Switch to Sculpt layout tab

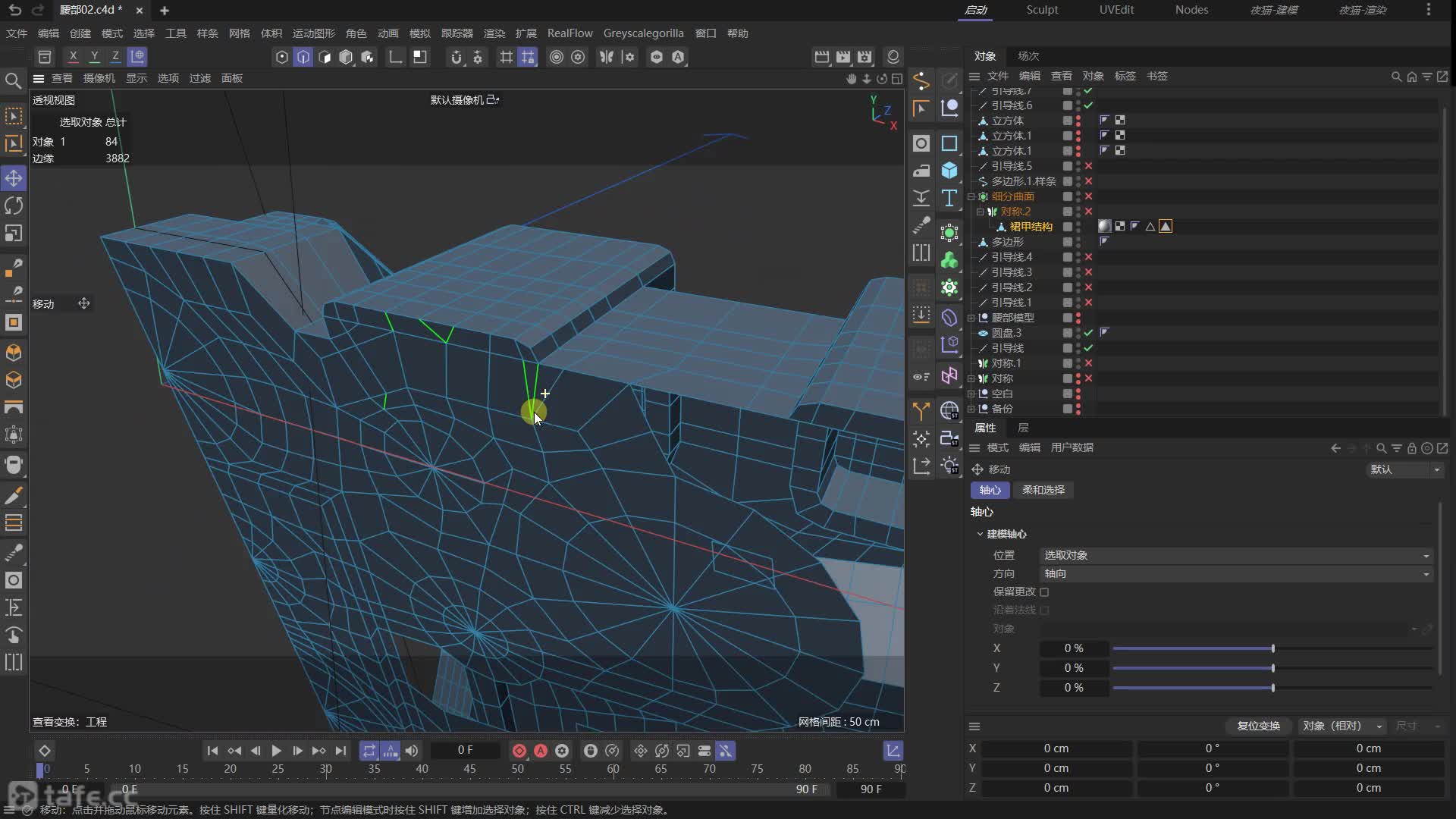(1042, 10)
